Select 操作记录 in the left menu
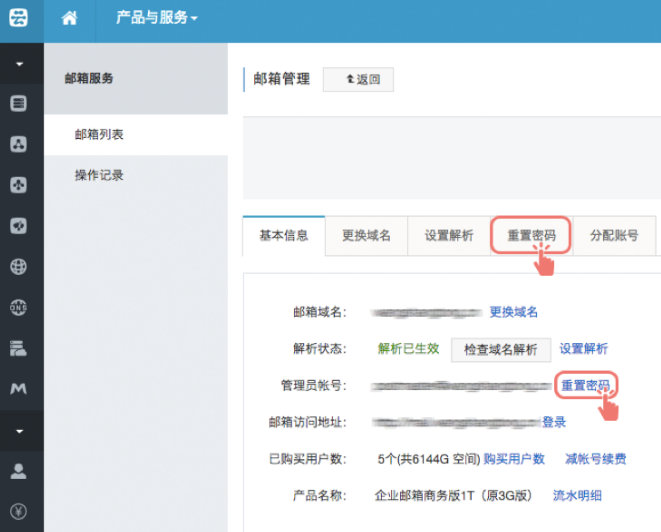This screenshot has height=532, width=661. click(99, 175)
